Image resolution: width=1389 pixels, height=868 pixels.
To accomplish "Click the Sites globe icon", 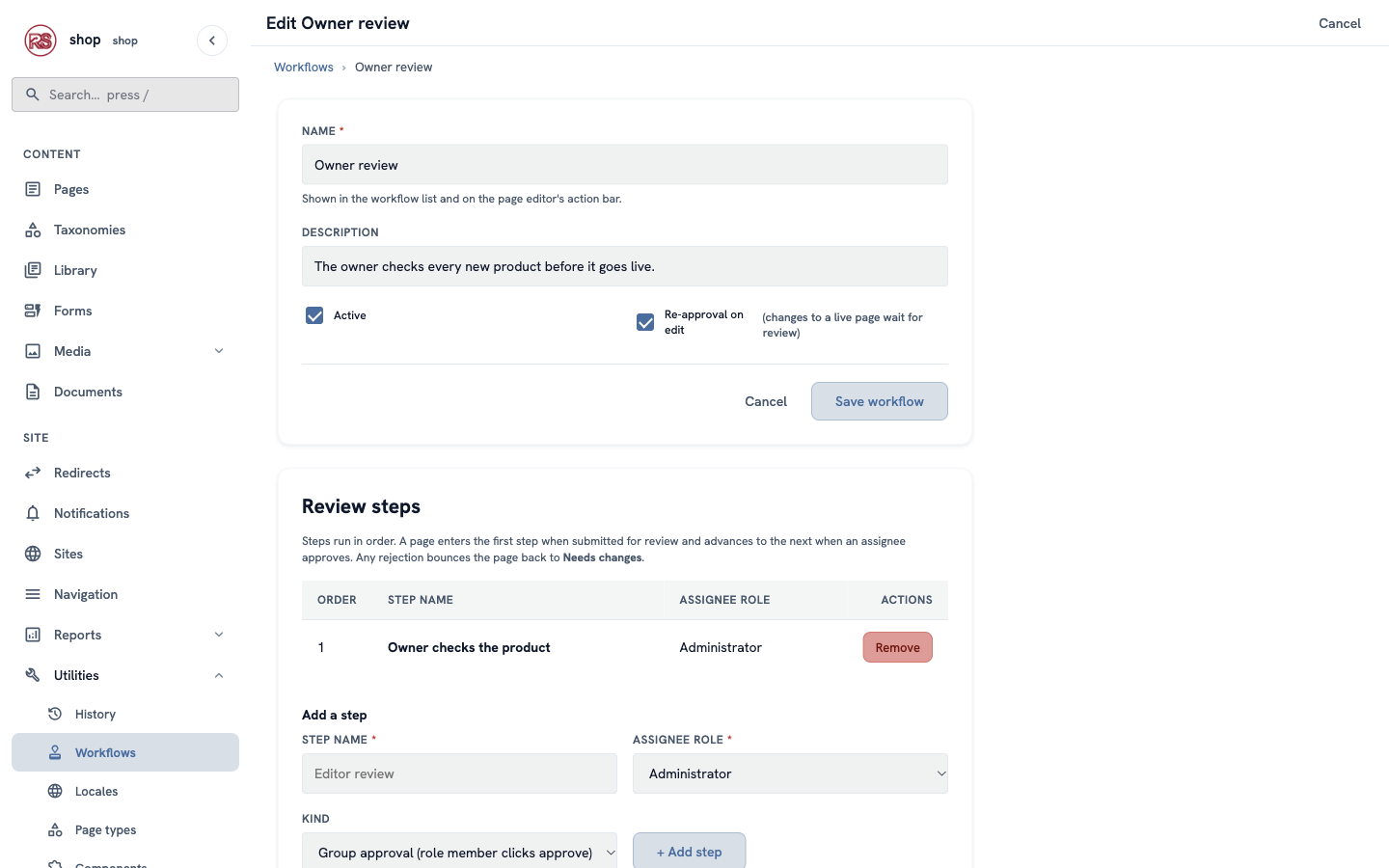I will [33, 554].
